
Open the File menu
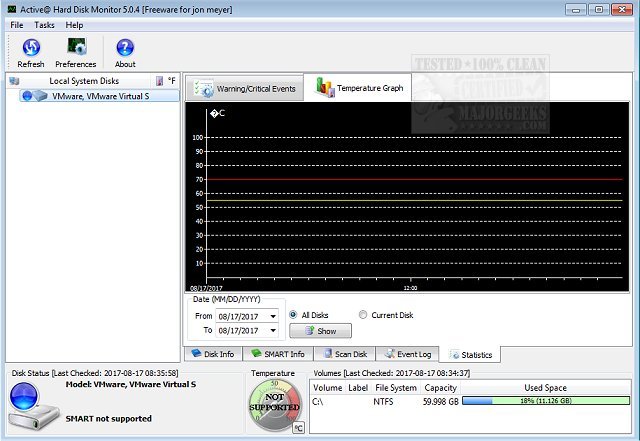tap(17, 25)
